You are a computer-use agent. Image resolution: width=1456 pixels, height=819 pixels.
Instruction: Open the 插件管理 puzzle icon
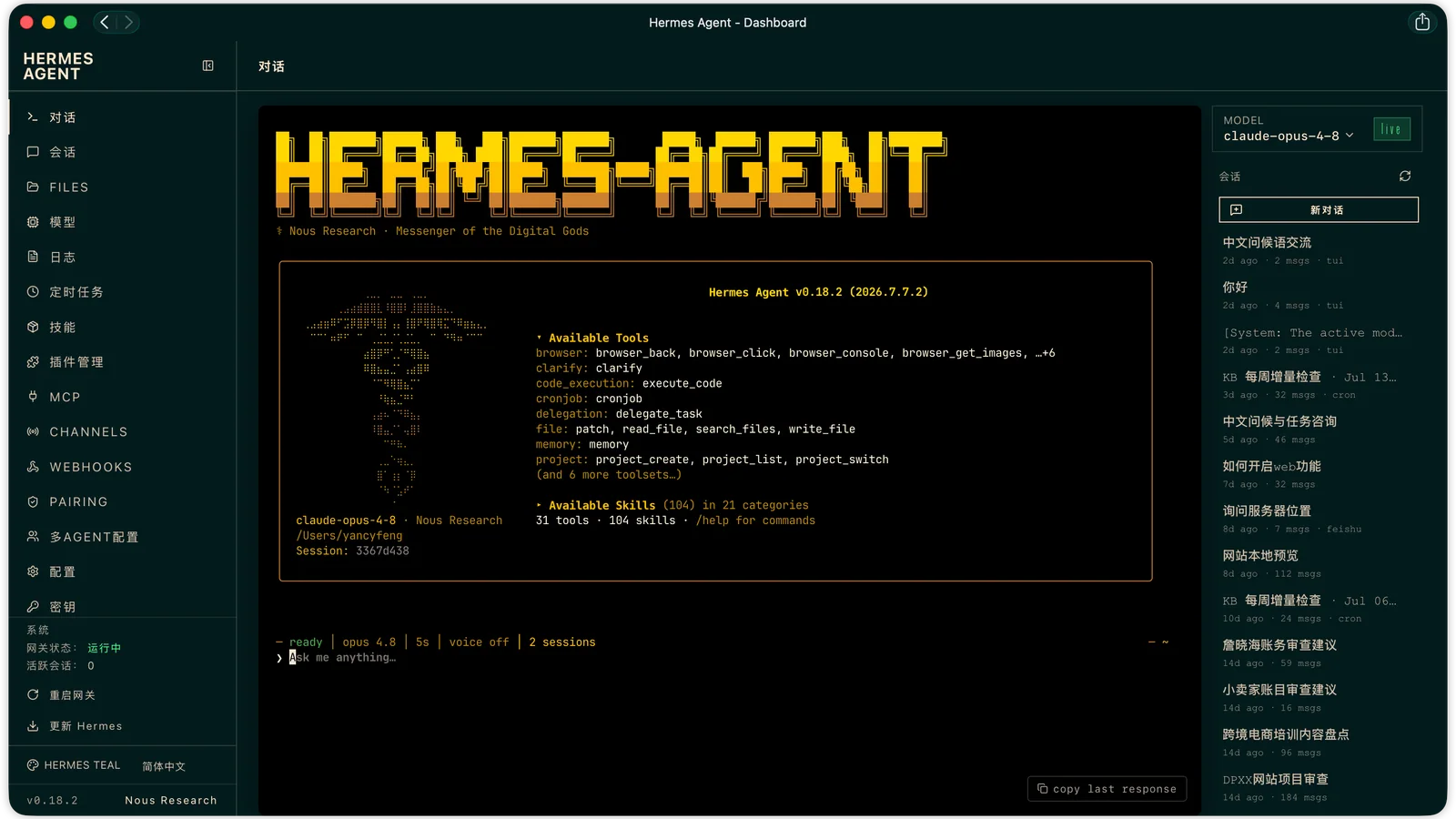33,362
